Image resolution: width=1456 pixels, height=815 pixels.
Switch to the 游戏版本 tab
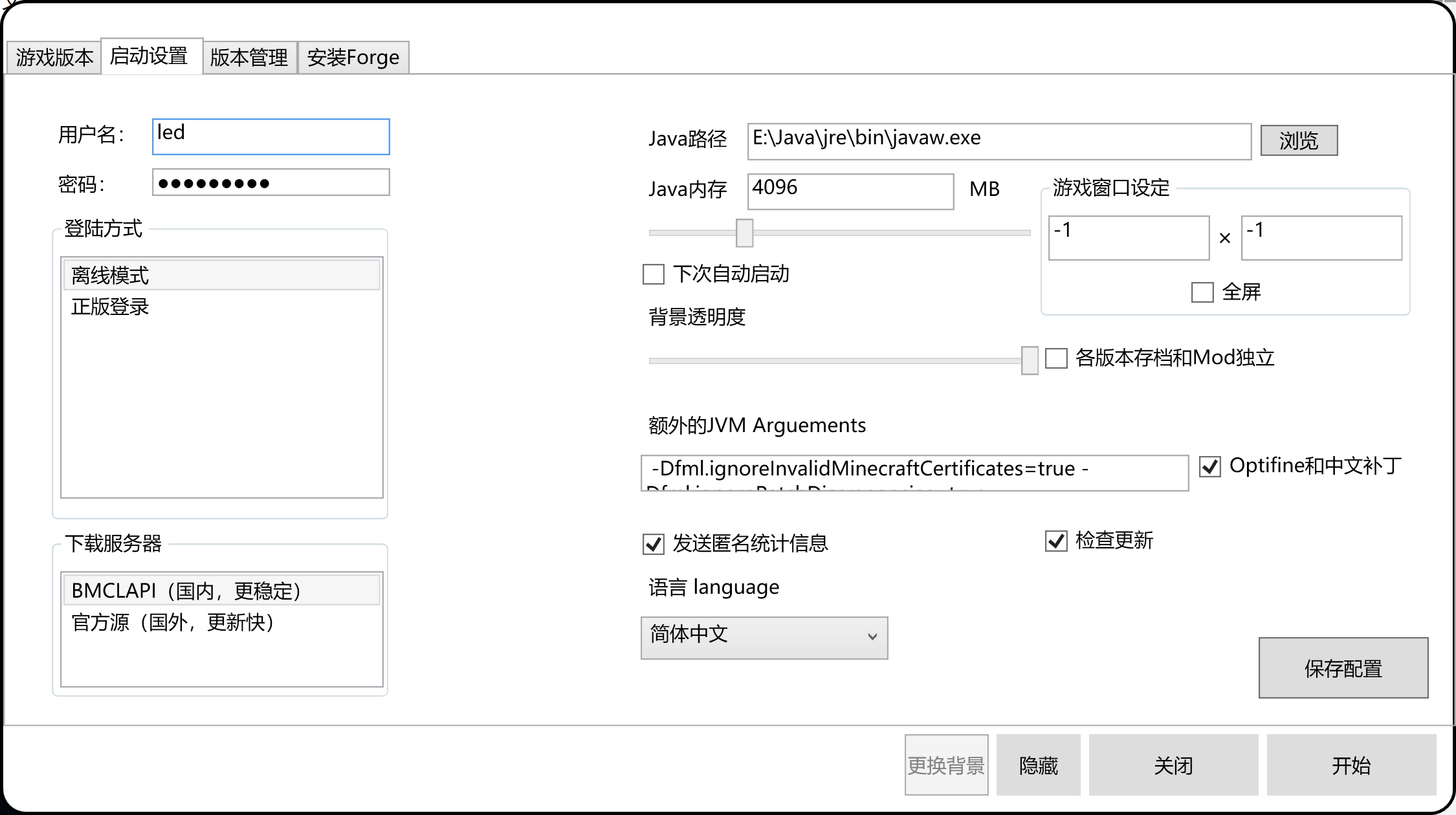54,58
